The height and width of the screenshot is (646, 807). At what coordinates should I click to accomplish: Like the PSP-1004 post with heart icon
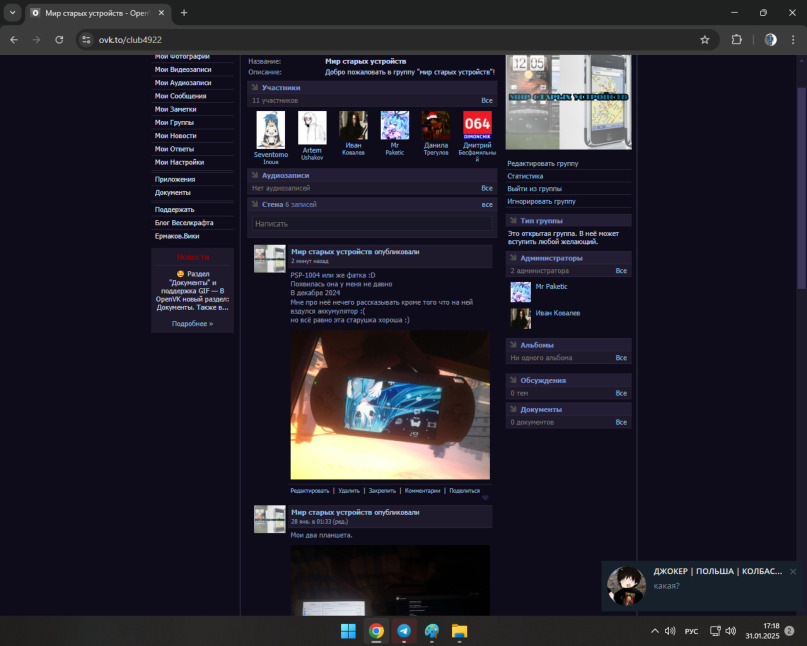coord(485,498)
